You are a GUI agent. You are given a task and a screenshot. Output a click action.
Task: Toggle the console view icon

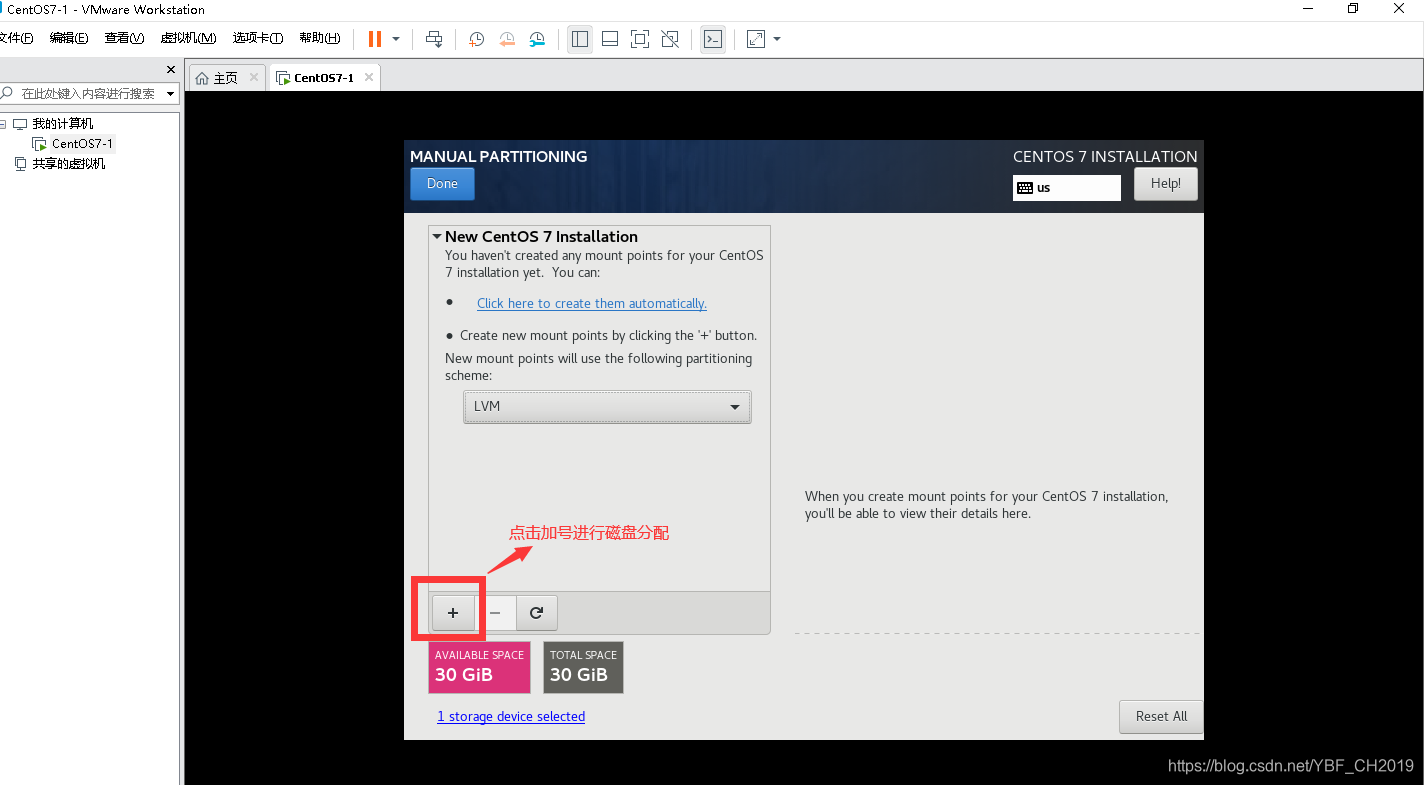[713, 39]
